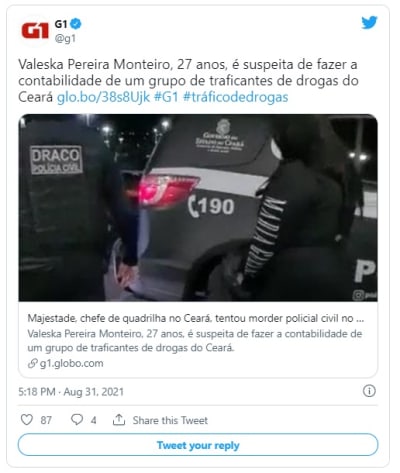This screenshot has height=473, width=400.
Task: Open the @g1 handle
Action: (65, 39)
